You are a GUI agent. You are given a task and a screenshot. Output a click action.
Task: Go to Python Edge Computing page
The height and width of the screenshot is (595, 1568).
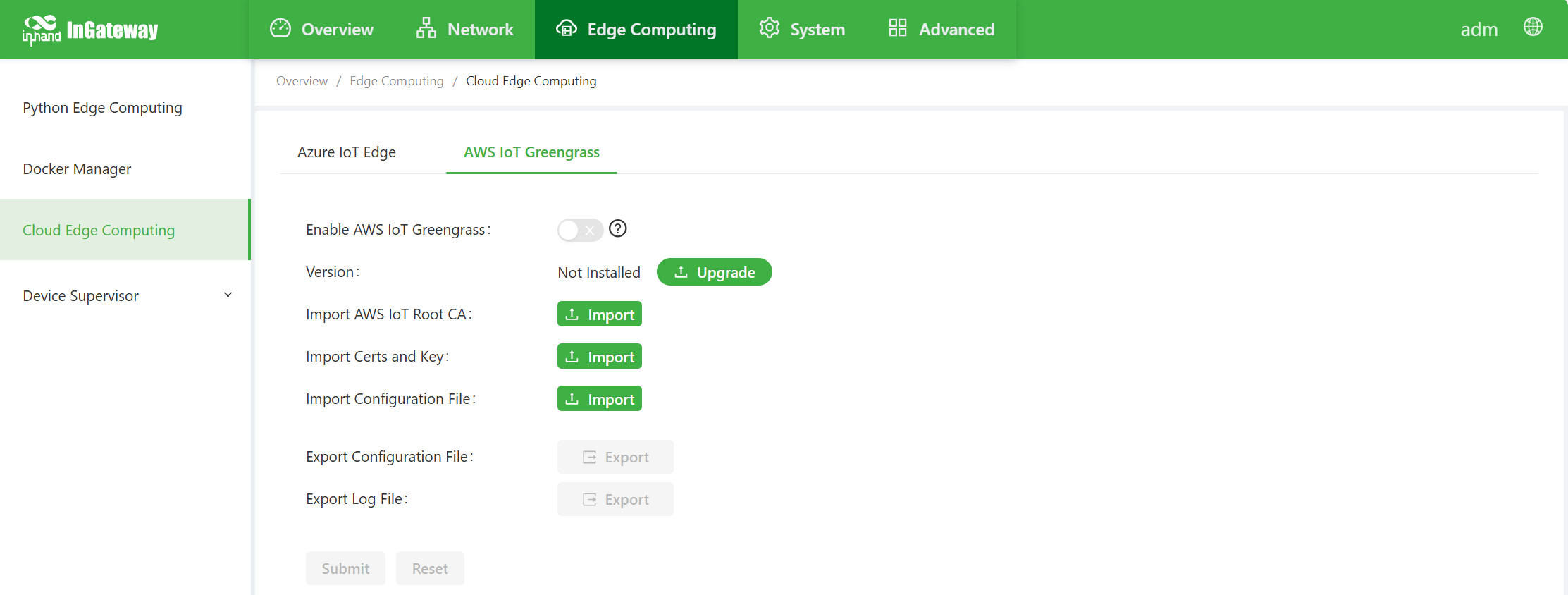pos(102,108)
